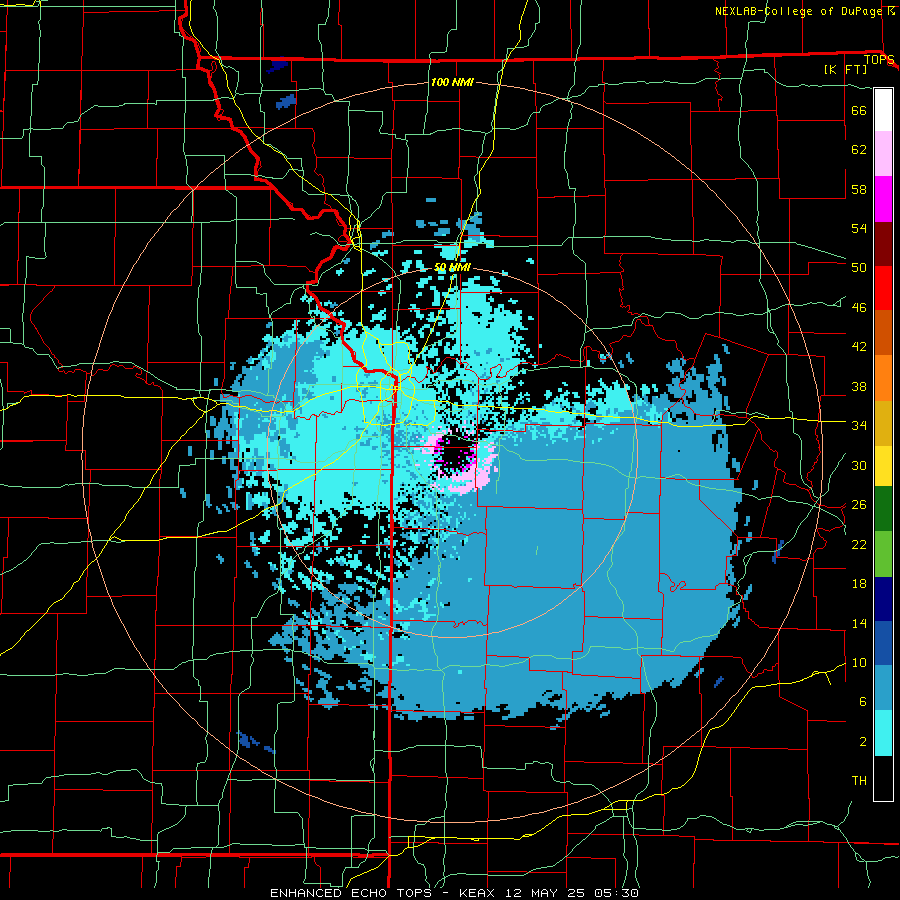Click the Enhanced Echo Tops KEAX caption
This screenshot has width=900, height=900.
point(454,893)
